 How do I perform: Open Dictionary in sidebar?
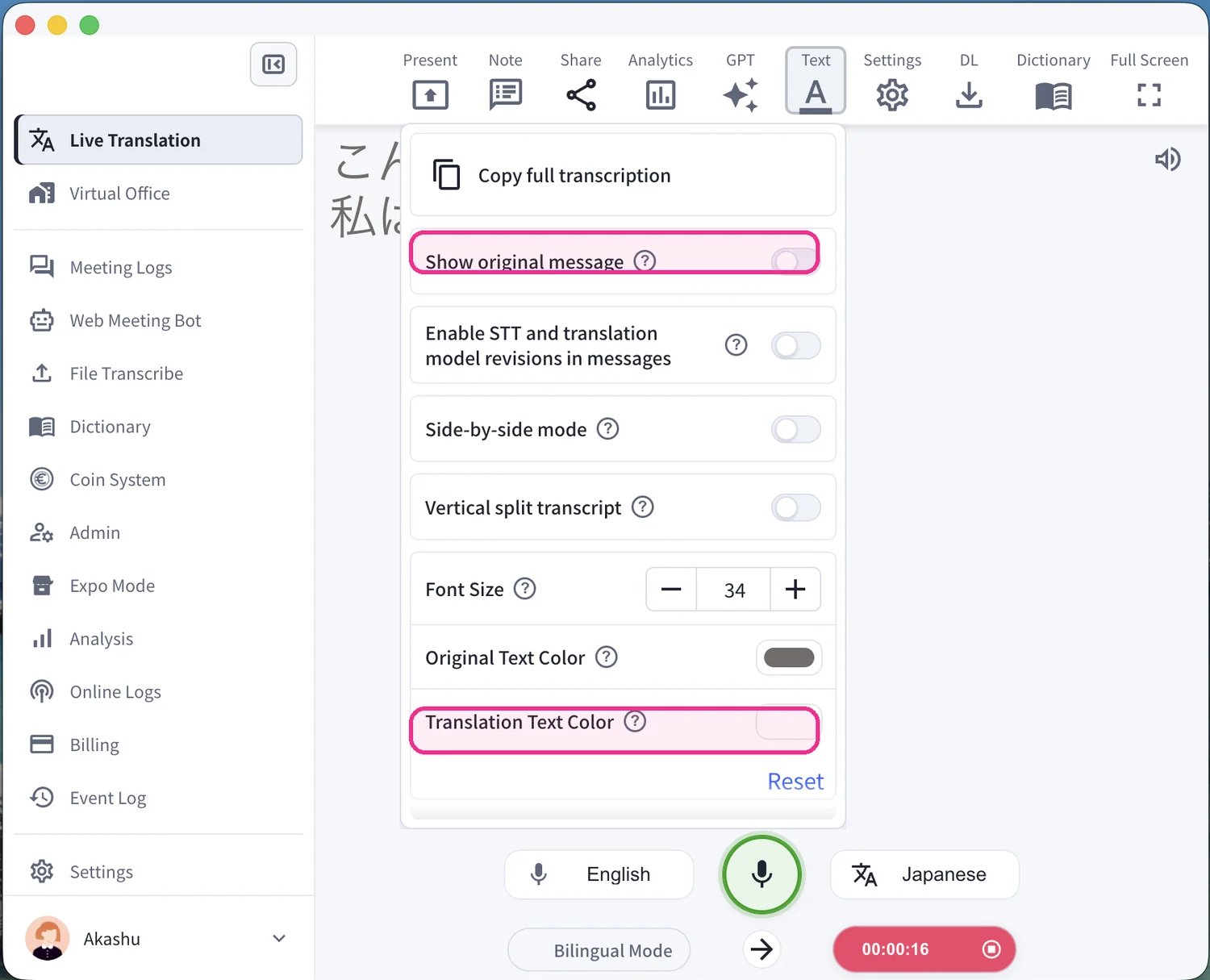pyautogui.click(x=159, y=427)
